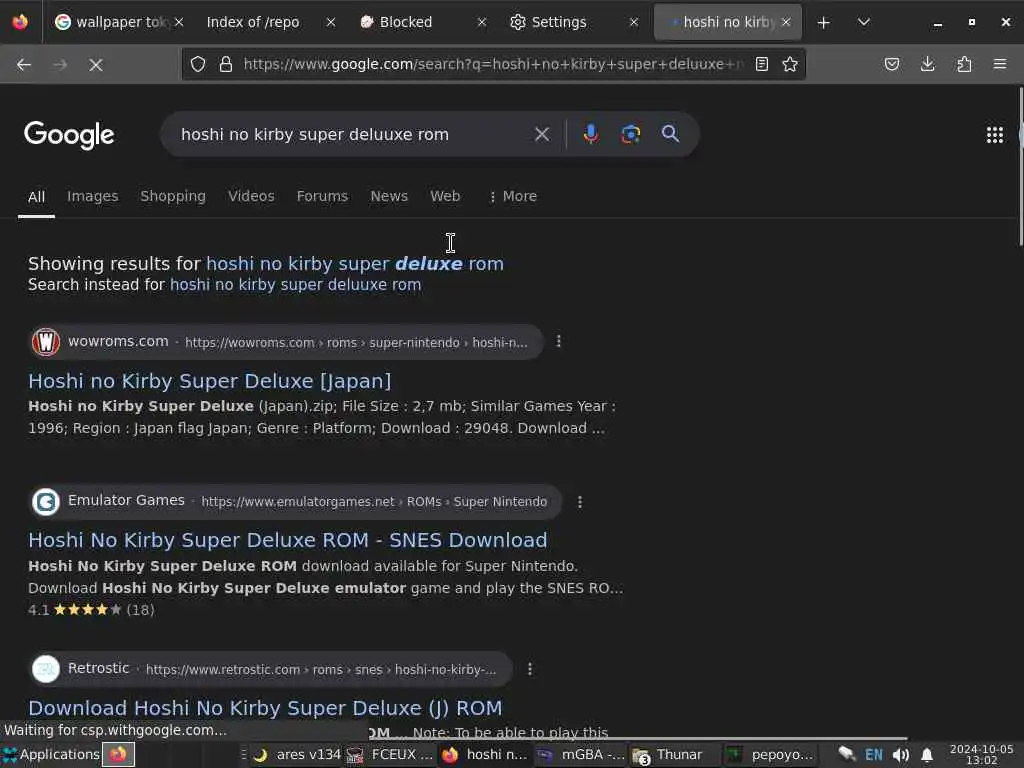The image size is (1024, 768).
Task: Switch to pepoyo terminal taskbar window
Action: [771, 754]
